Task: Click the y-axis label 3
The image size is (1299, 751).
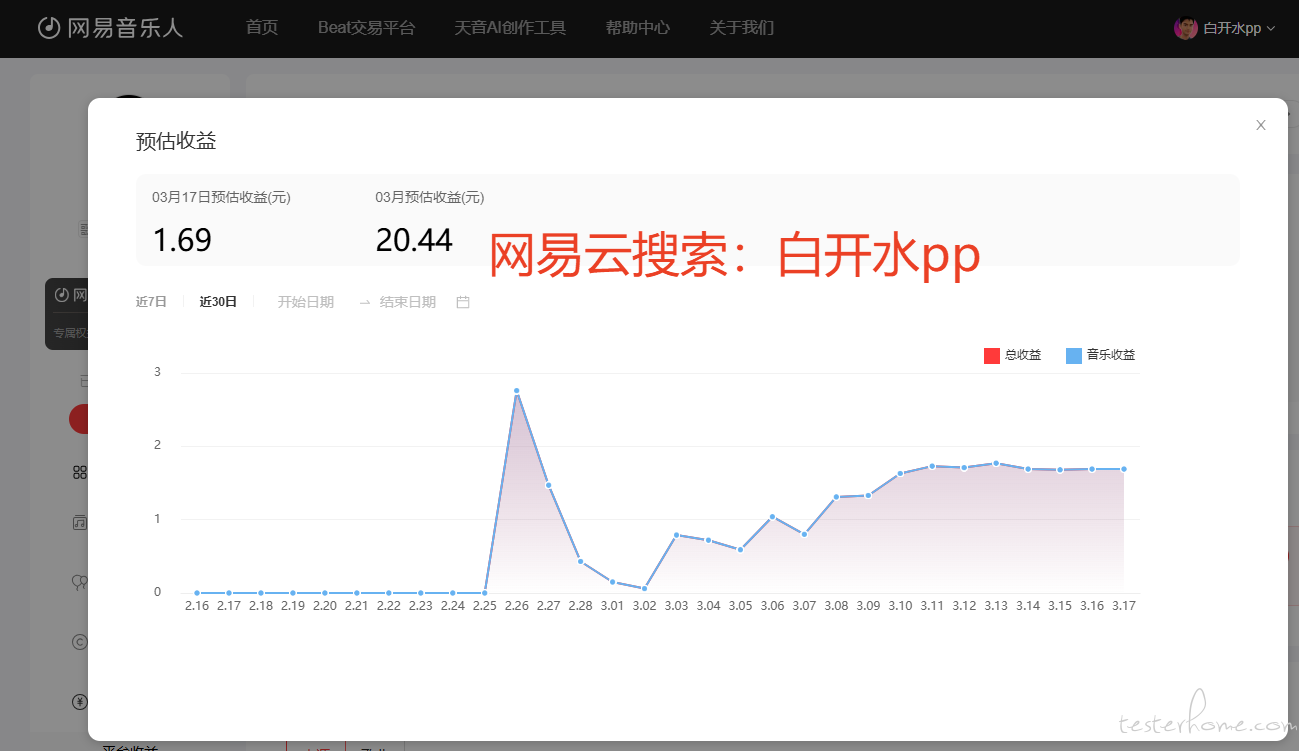Action: [x=157, y=372]
